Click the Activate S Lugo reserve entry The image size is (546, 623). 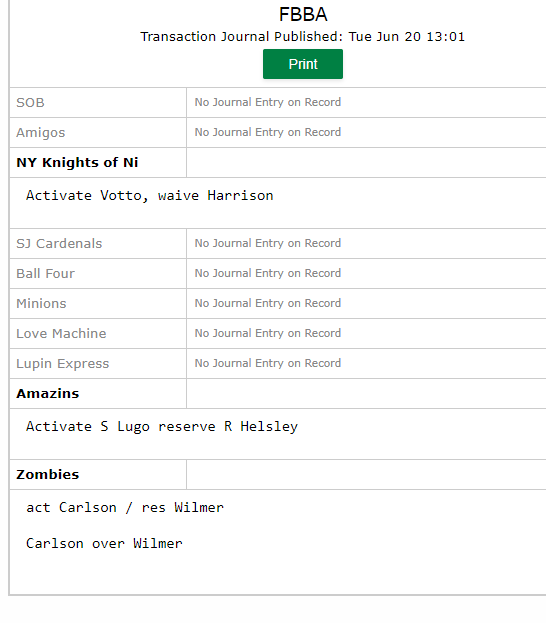pos(162,426)
